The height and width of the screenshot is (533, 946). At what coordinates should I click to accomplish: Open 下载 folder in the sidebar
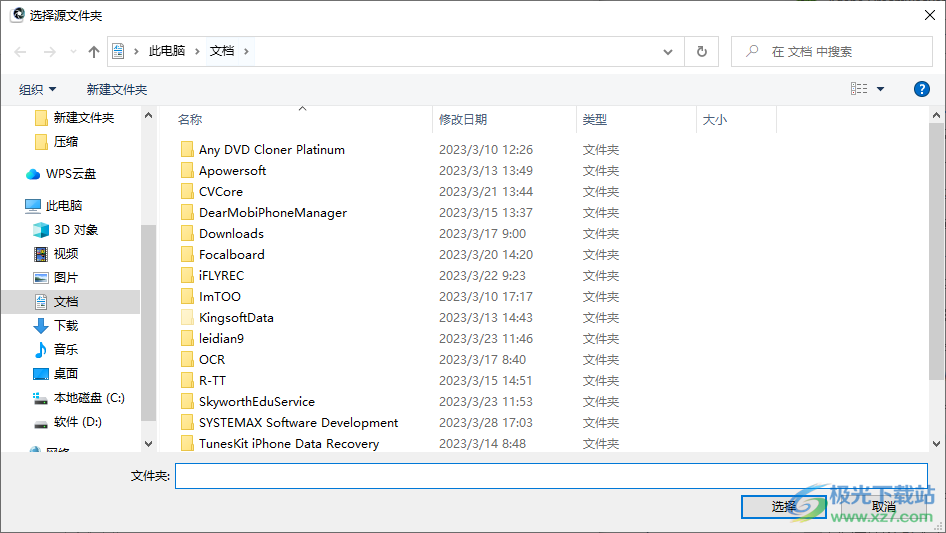(65, 326)
